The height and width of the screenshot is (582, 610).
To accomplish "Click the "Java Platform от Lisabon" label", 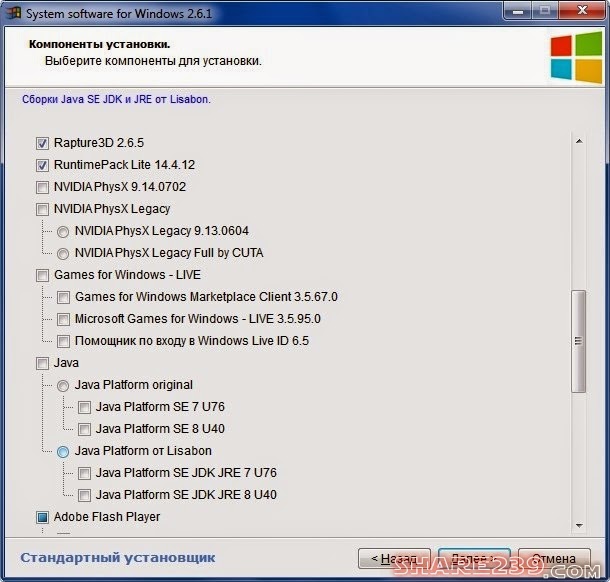I will (143, 451).
